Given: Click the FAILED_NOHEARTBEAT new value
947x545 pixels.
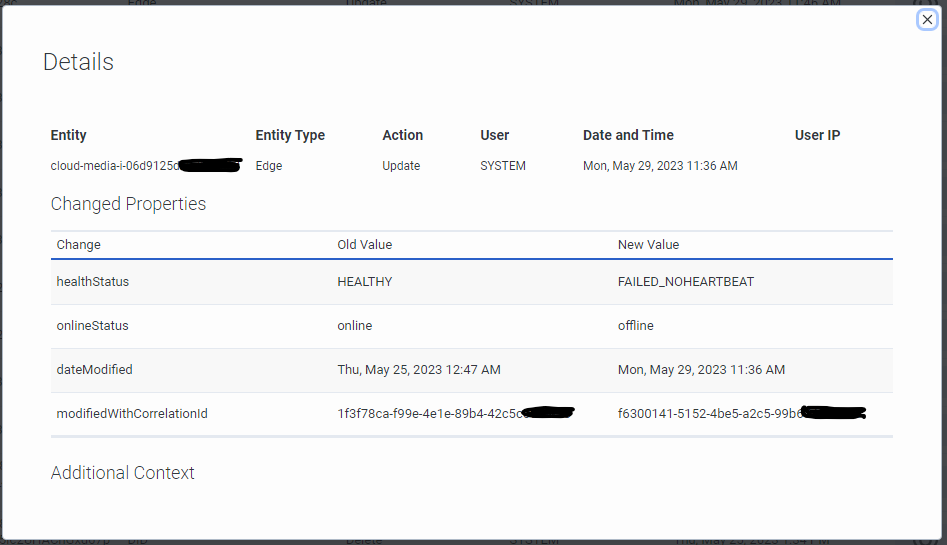Looking at the screenshot, I should tap(686, 282).
